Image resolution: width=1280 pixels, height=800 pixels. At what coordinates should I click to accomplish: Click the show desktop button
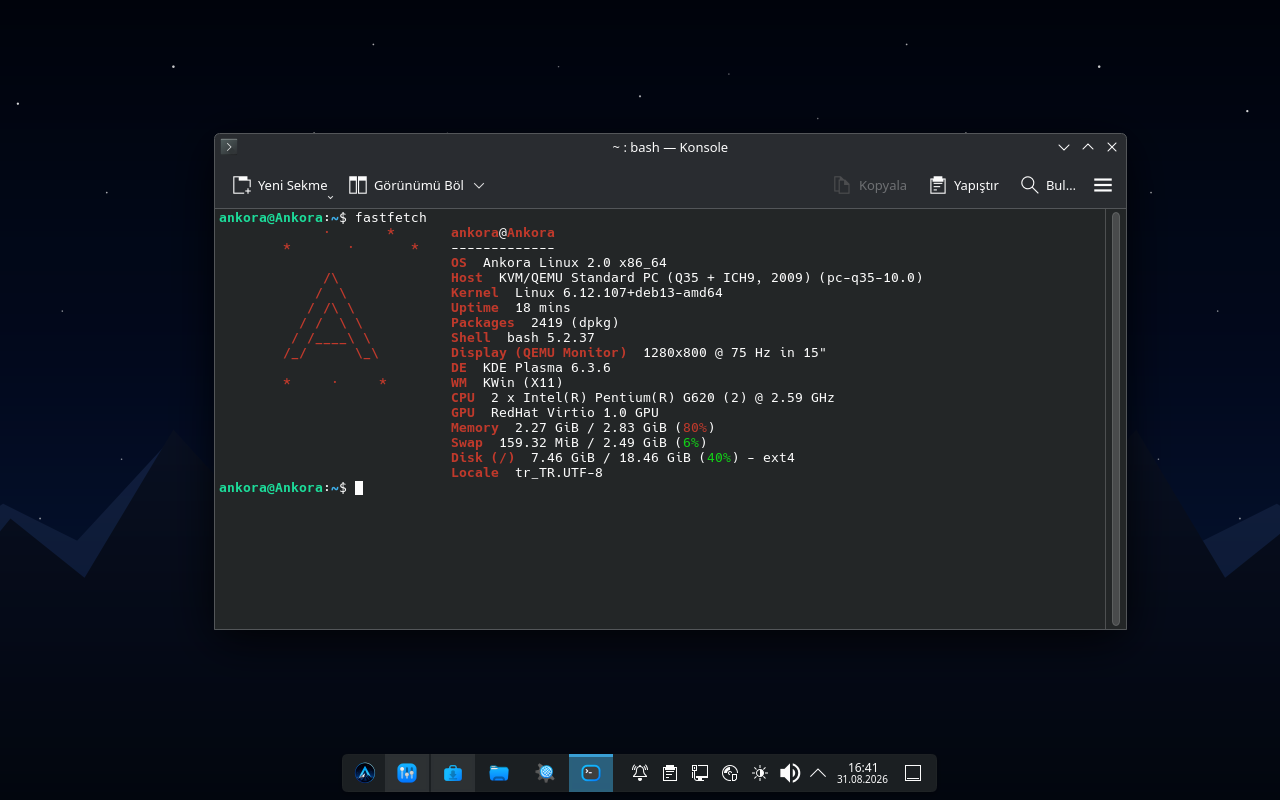pyautogui.click(x=913, y=773)
